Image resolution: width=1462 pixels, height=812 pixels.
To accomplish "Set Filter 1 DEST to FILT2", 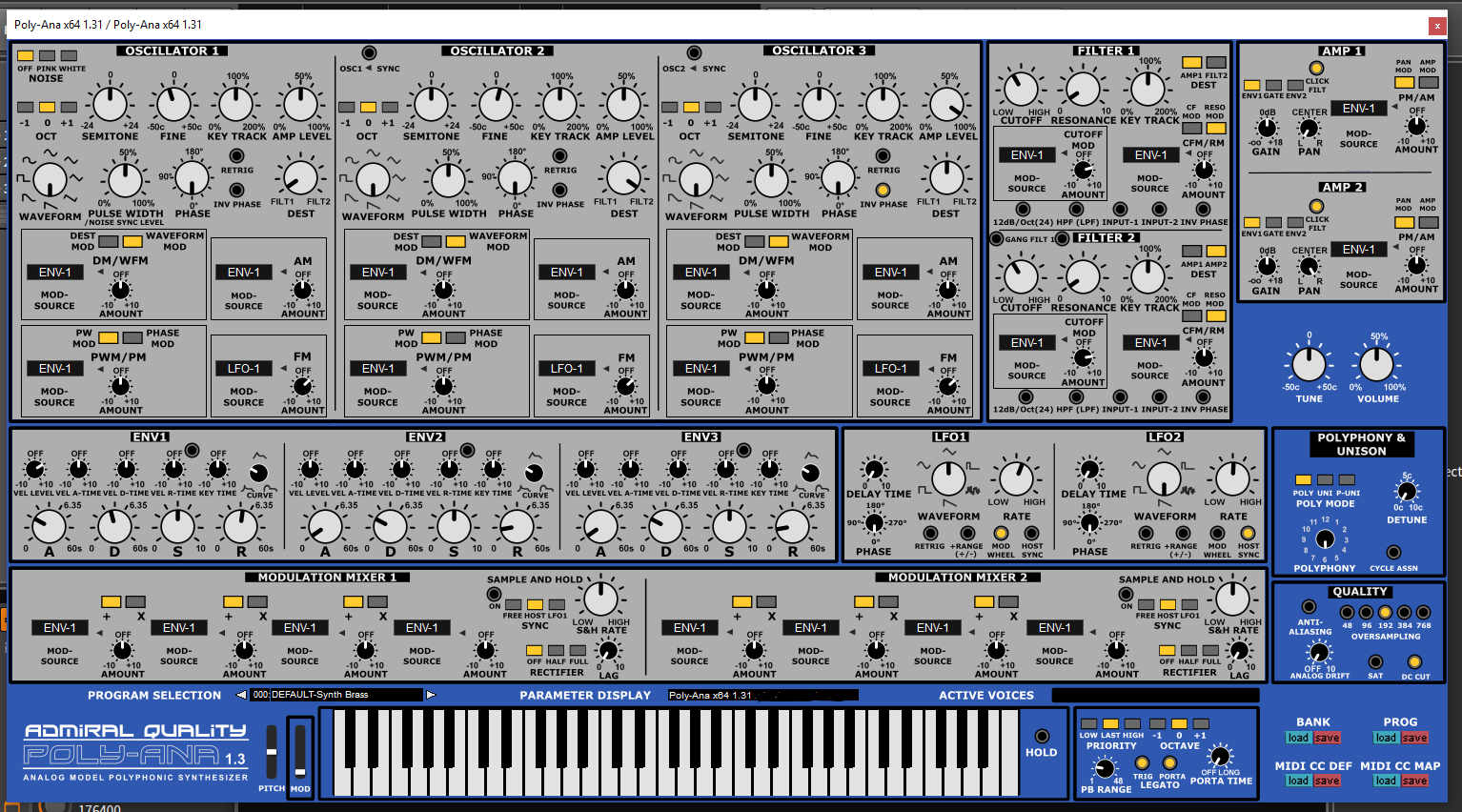I will pyautogui.click(x=1216, y=63).
